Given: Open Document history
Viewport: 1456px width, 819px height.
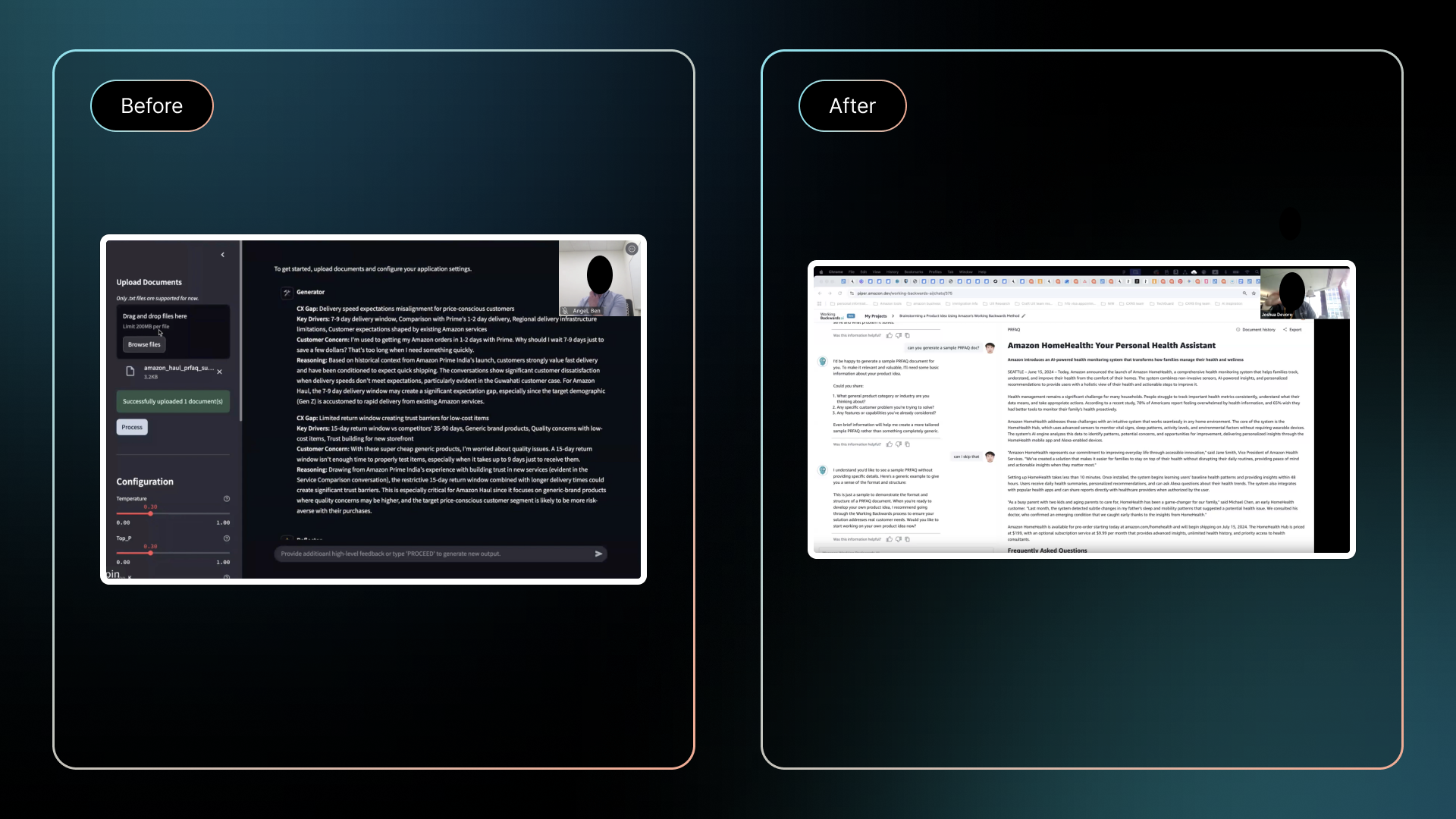Looking at the screenshot, I should 1256,330.
